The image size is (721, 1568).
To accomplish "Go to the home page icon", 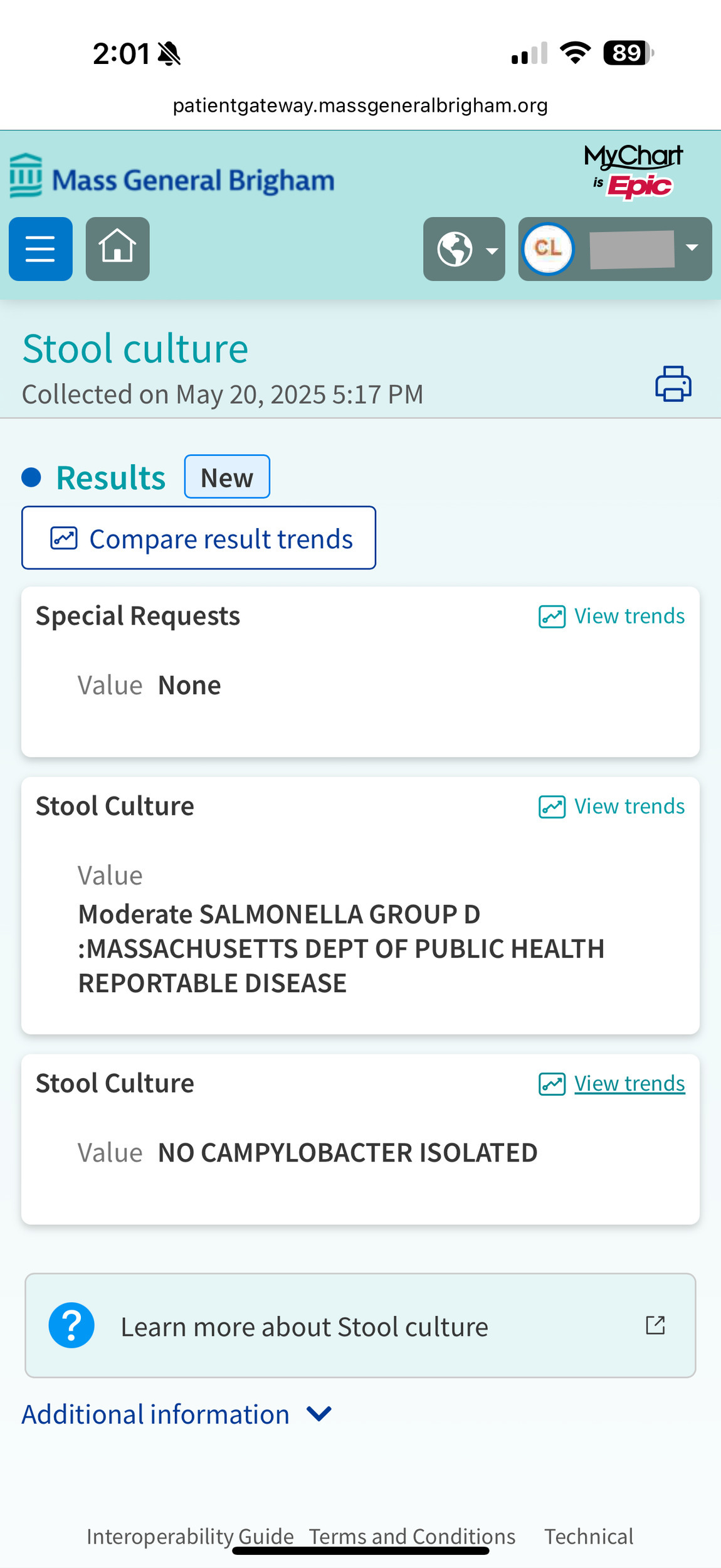I will [117, 249].
